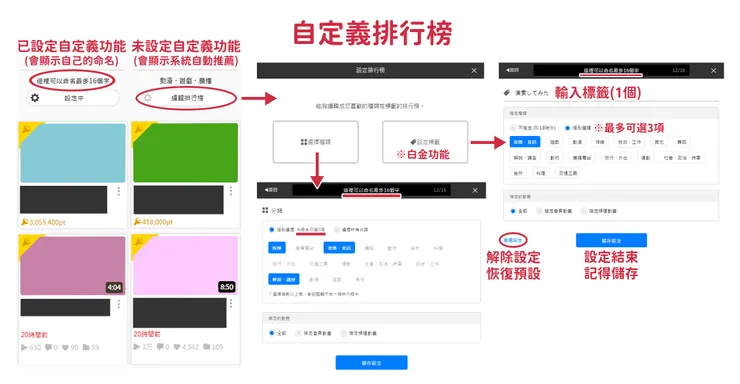Screen dimensions: 740x384
Task: Select the all-categories radio in genre dialog
Action: point(336,230)
